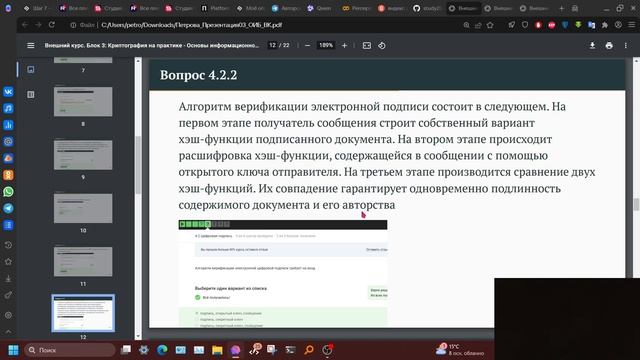Open music player in browser sidebar
The width and height of the screenshot is (640, 360).
[x=8, y=108]
